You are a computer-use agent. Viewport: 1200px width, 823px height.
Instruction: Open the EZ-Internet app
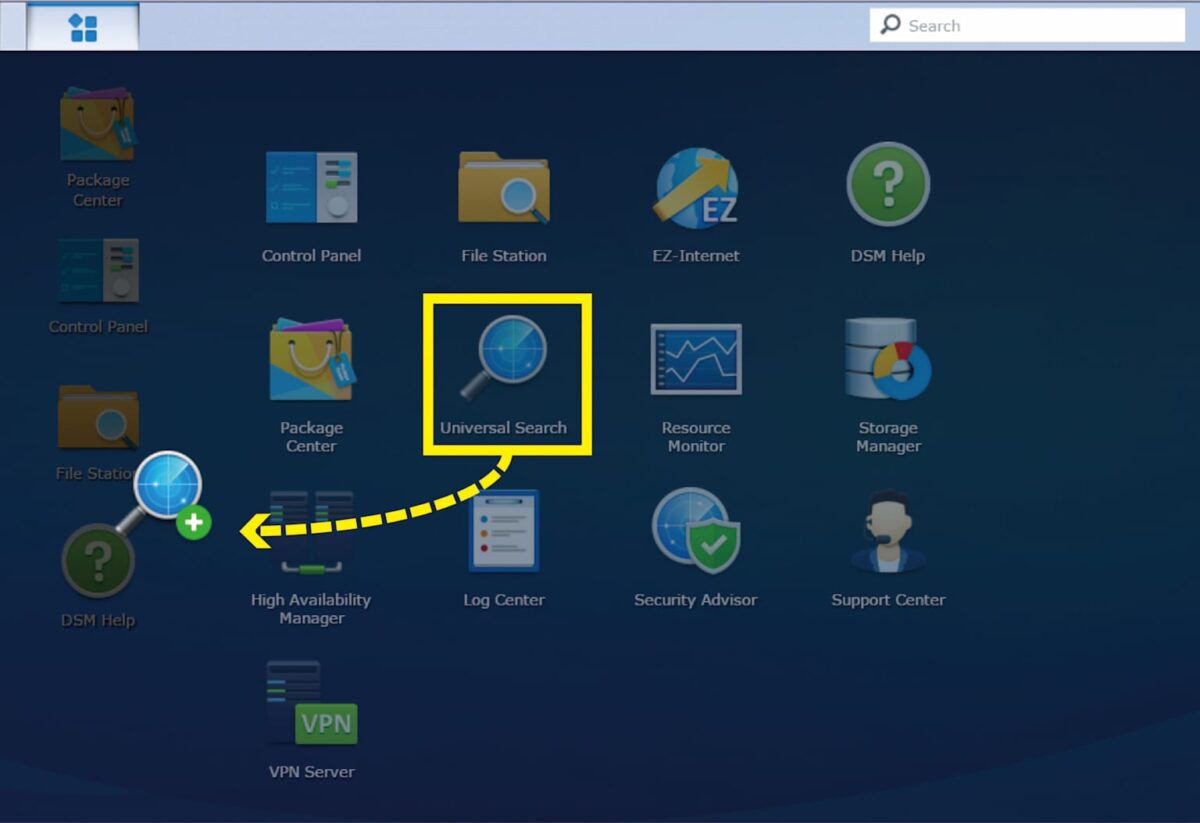pos(696,207)
